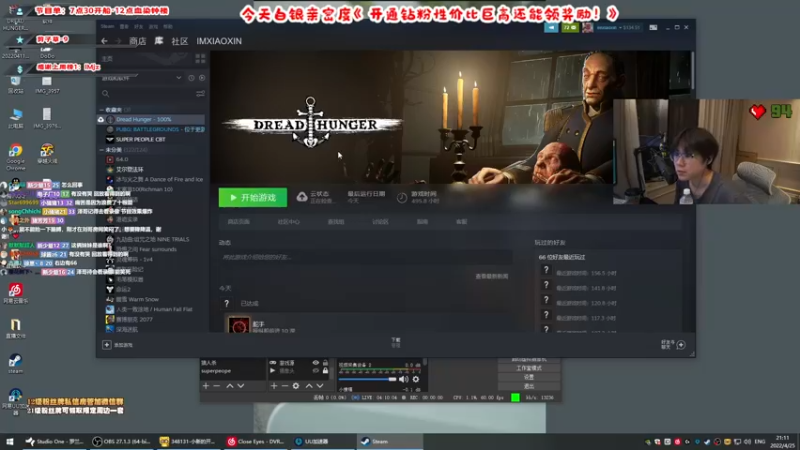The height and width of the screenshot is (450, 800).
Task: Click Dread Hunger logo banner
Action: pyautogui.click(x=311, y=124)
